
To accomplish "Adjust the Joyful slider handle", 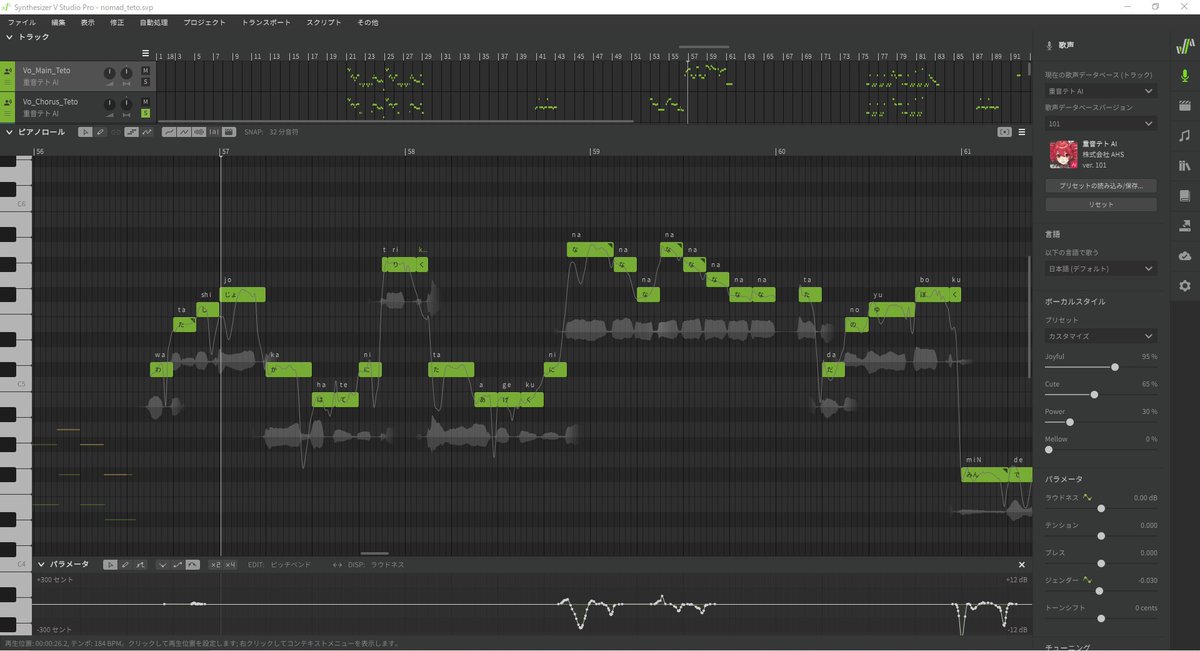I will tap(1115, 367).
